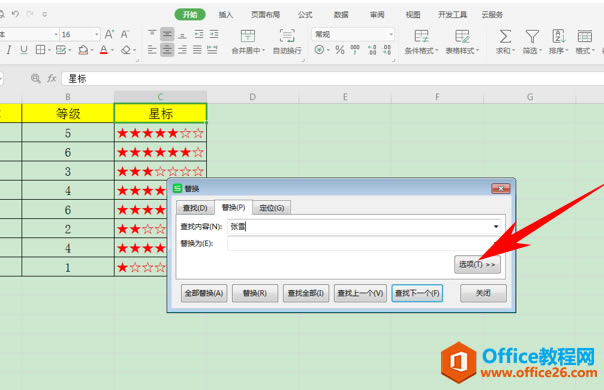Open the 开发工具 ribbon tab
Image resolution: width=604 pixels, height=390 pixels.
click(x=453, y=15)
